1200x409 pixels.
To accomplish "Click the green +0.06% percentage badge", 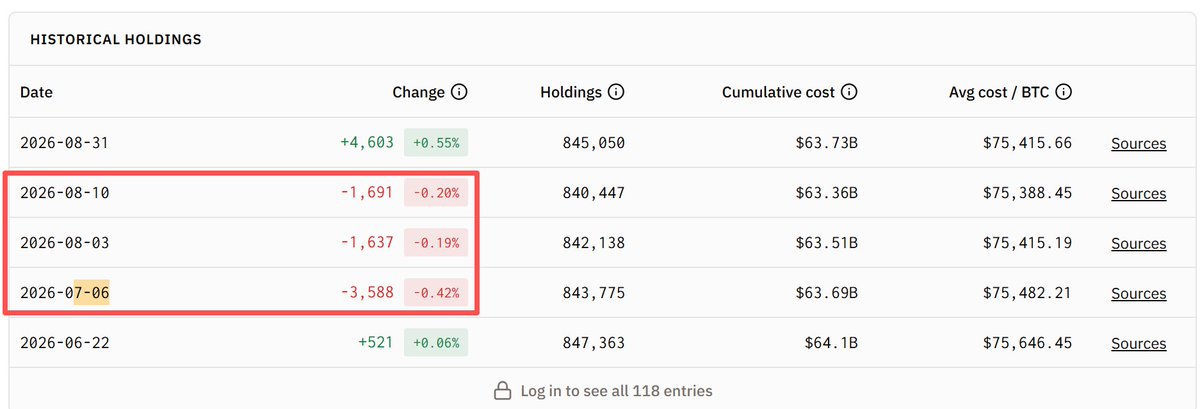I will (436, 343).
